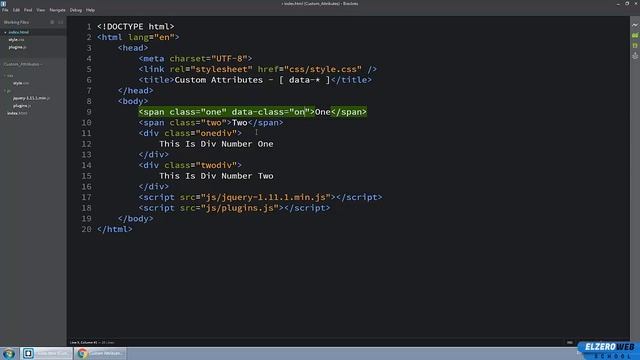Switch to Brackets taskbar button
Screen dimensions: 640x360
47,353
